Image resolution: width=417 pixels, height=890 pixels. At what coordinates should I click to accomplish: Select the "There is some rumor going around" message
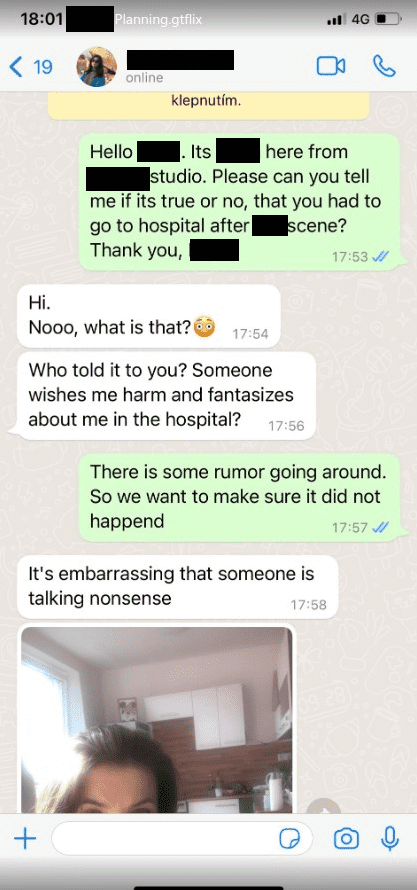[x=239, y=497]
